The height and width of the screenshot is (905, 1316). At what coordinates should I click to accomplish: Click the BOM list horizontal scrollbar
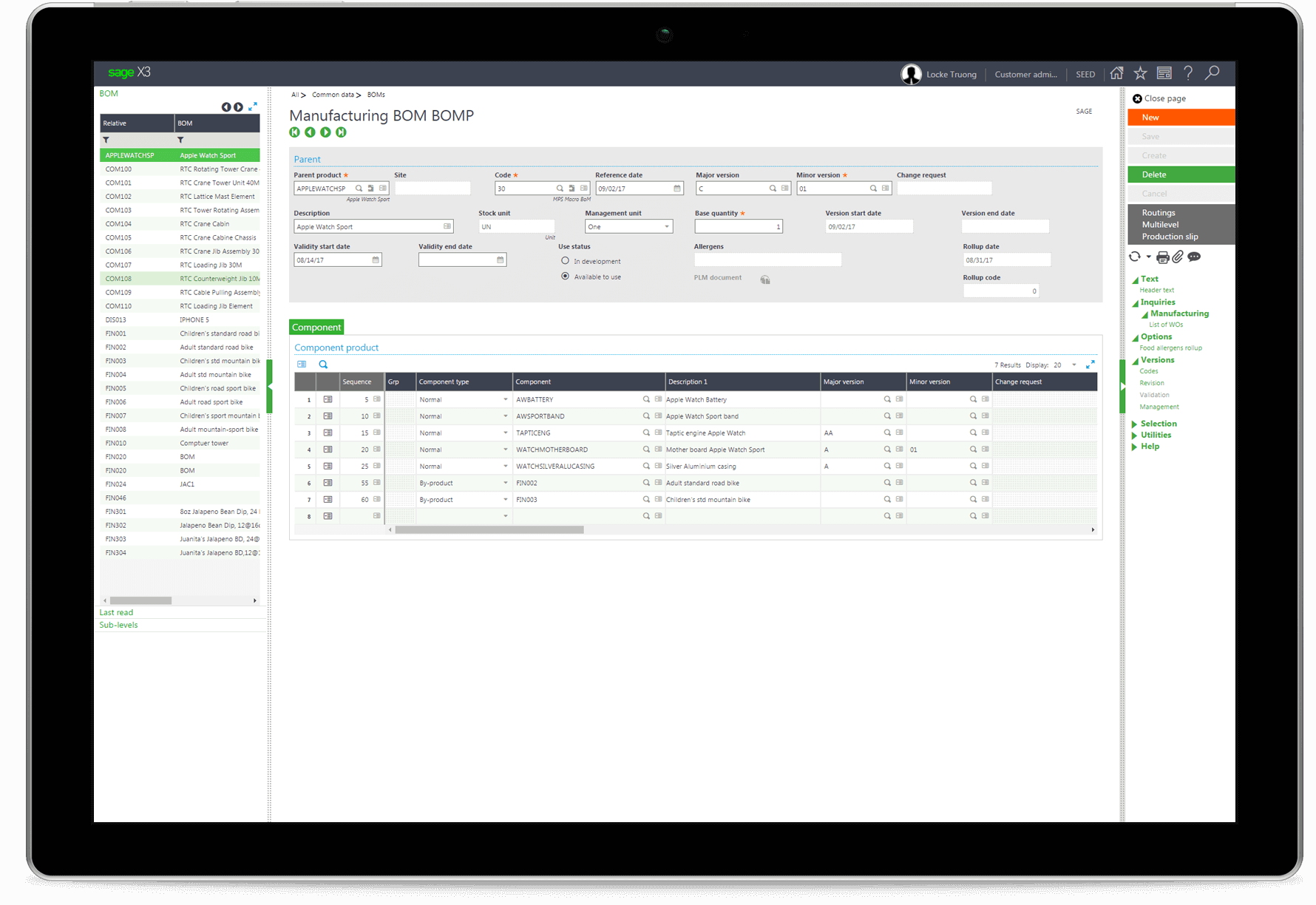tap(140, 600)
